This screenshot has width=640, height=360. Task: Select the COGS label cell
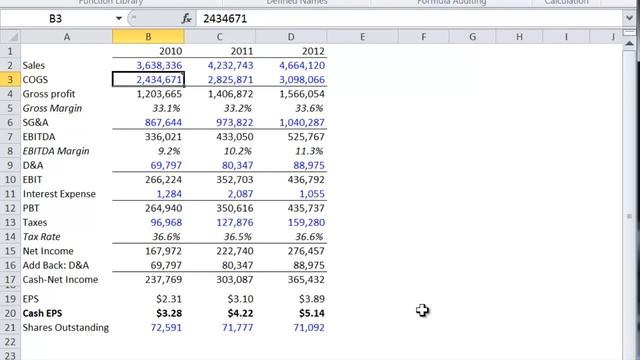point(67,80)
